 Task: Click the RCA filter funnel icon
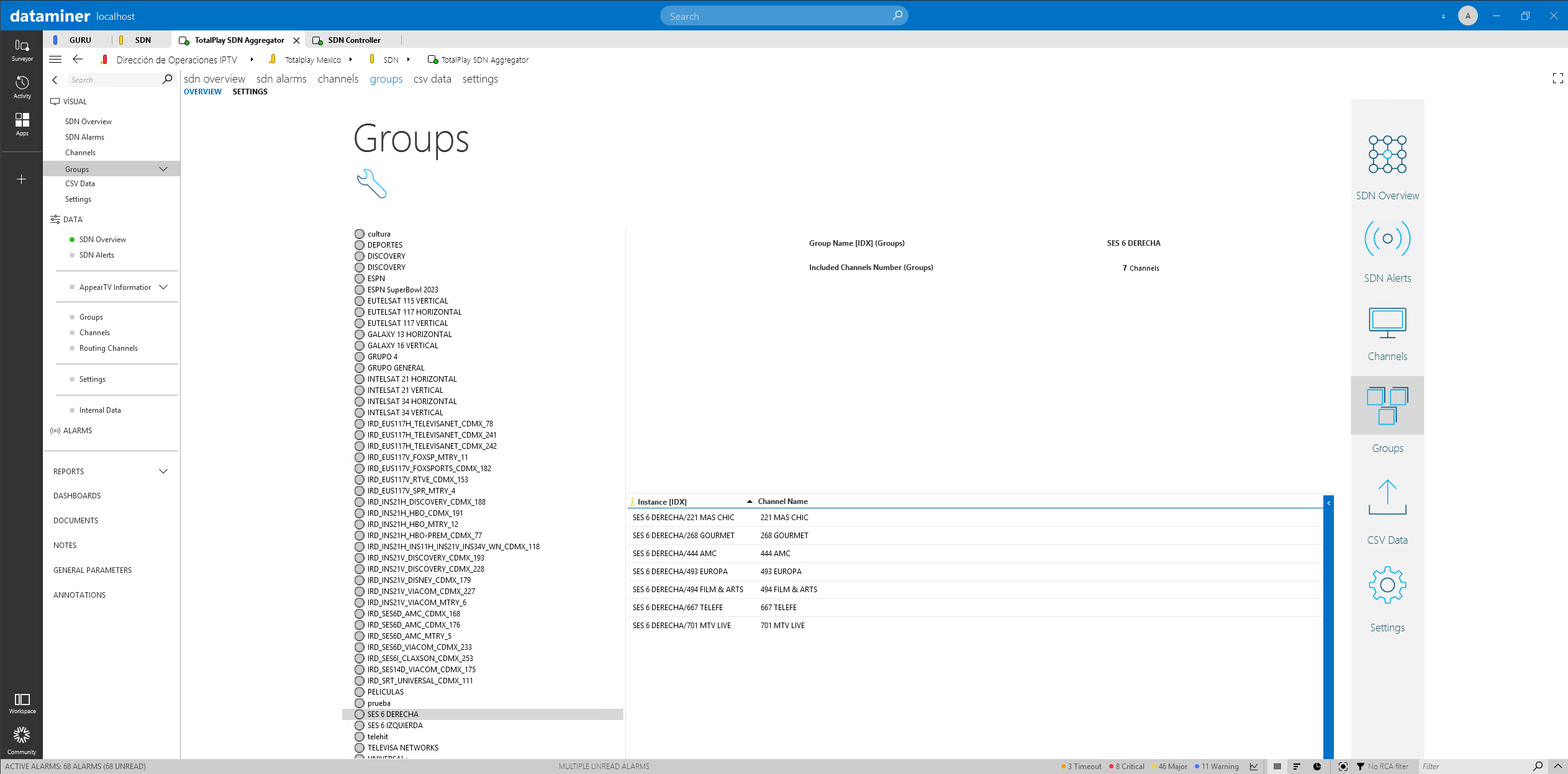click(1360, 767)
